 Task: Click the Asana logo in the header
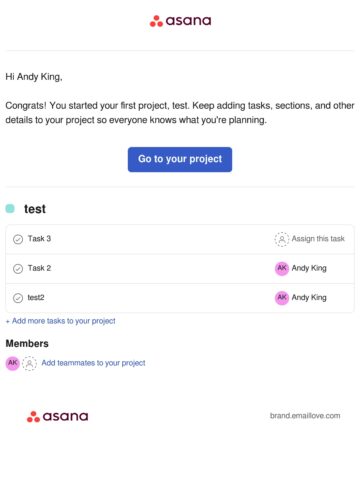(180, 21)
